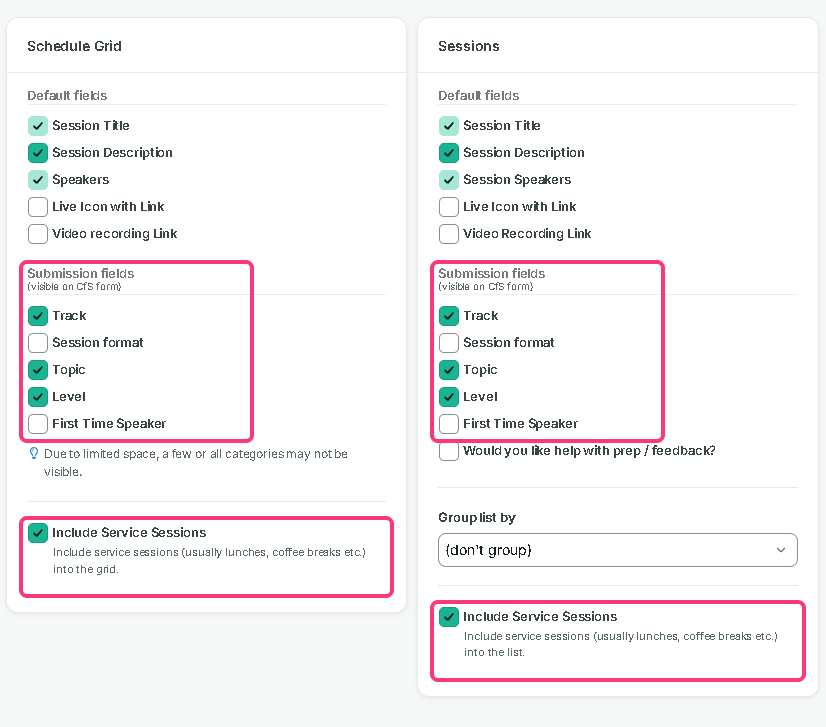Click 'Due to limited space' hint text
The width and height of the screenshot is (826, 727).
195,463
